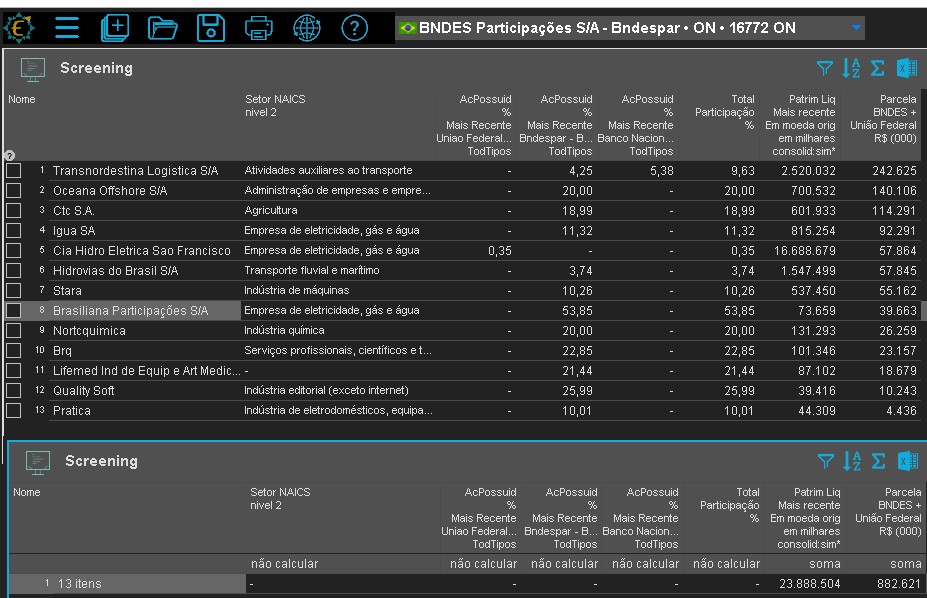Click A-Z sort icon in lower Screening panel

click(852, 462)
